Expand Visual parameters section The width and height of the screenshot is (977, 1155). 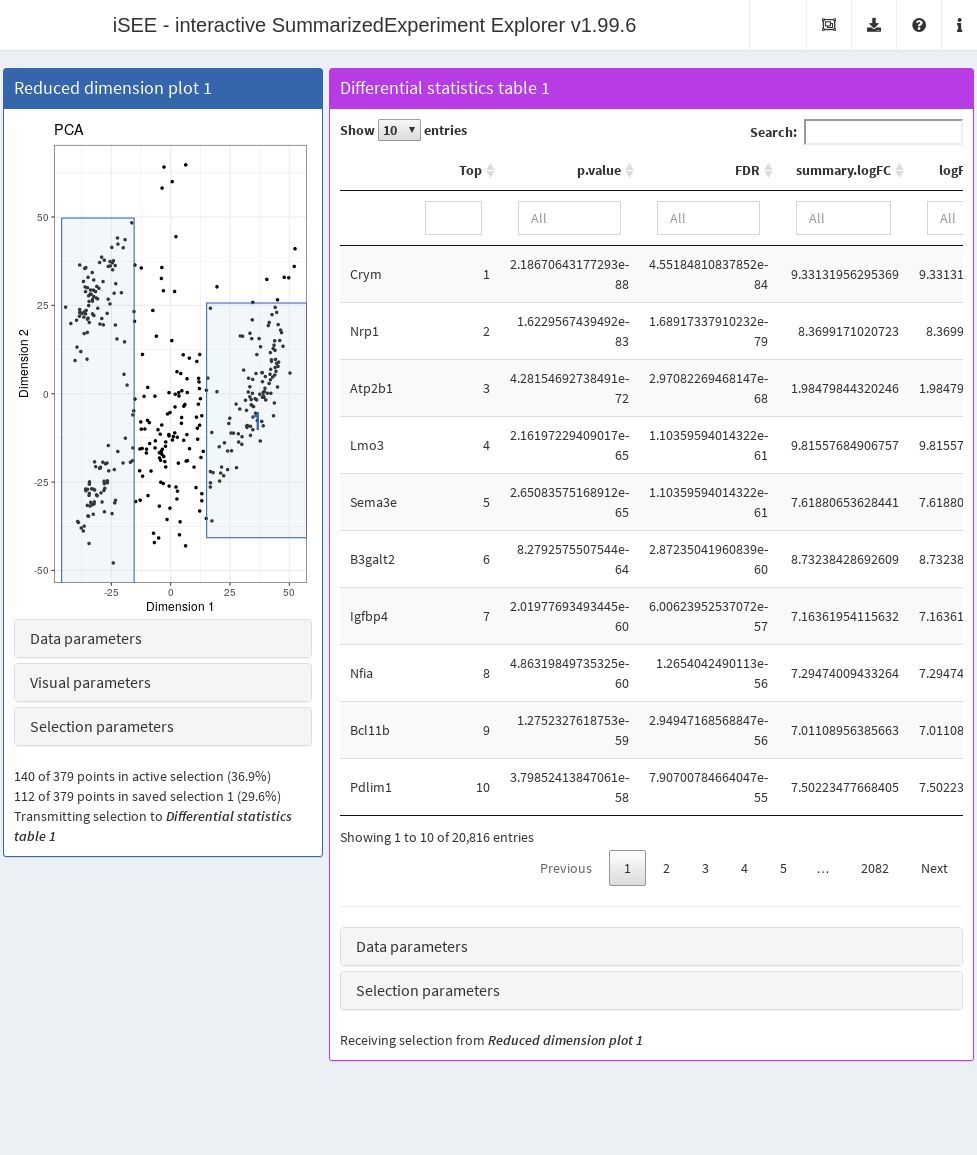click(163, 683)
